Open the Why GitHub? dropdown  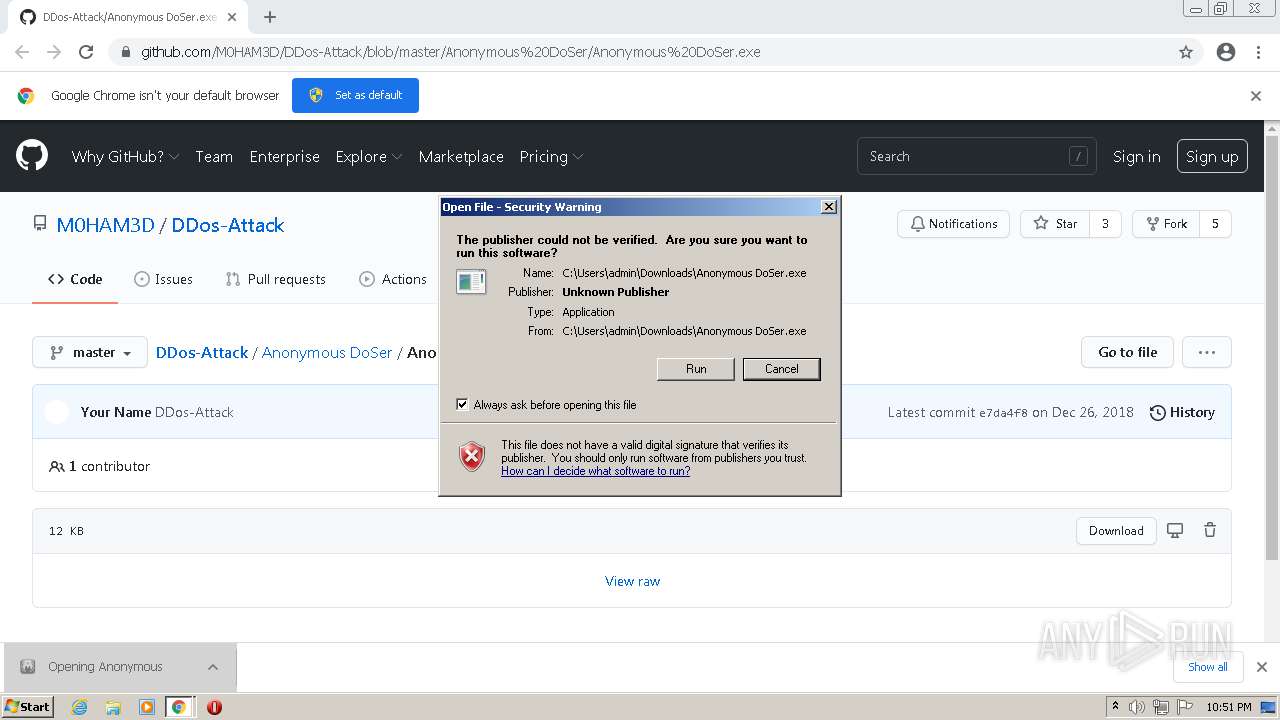[x=125, y=157]
